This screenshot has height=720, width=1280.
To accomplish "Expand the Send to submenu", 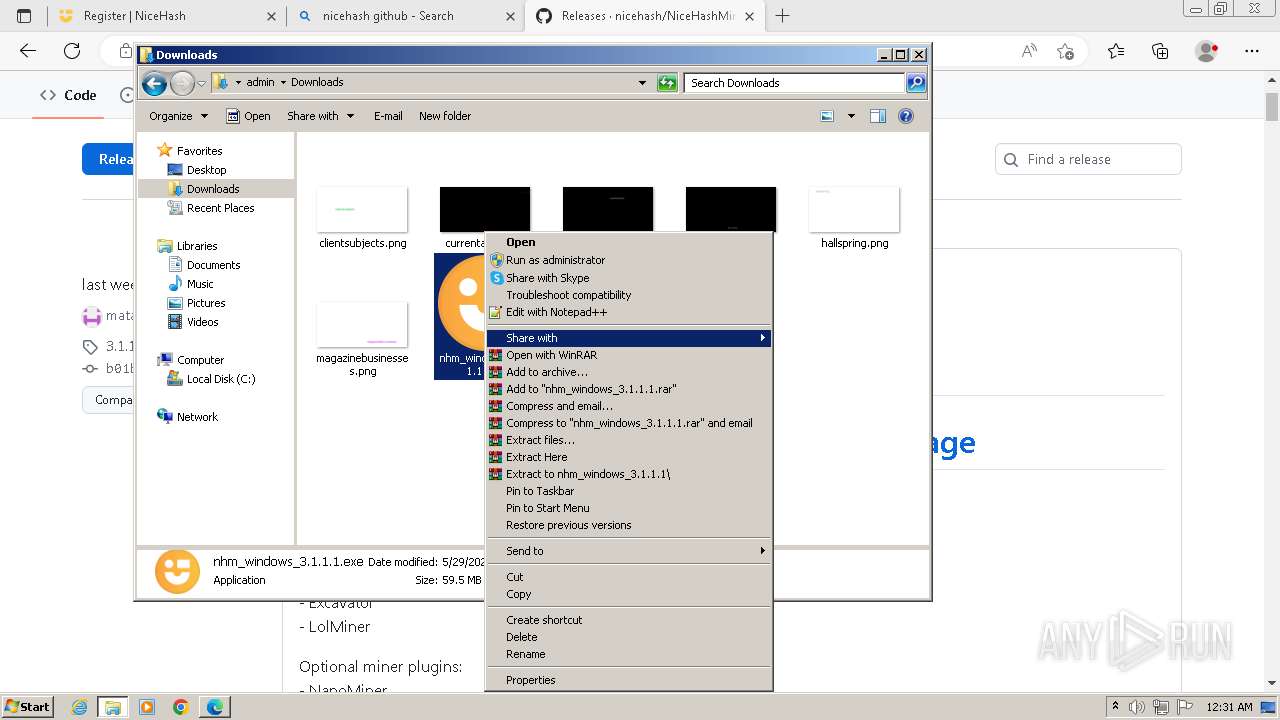I will [629, 551].
